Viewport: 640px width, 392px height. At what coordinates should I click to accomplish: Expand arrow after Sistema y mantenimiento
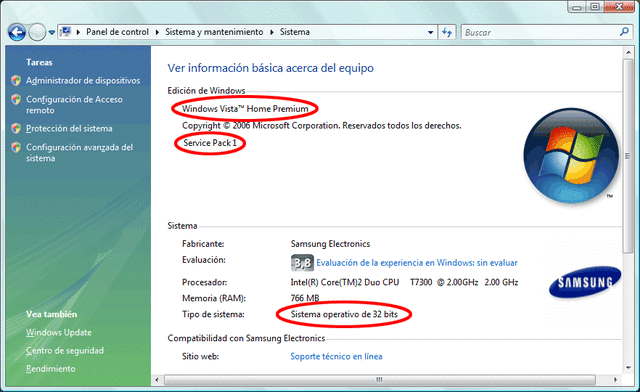click(x=272, y=32)
